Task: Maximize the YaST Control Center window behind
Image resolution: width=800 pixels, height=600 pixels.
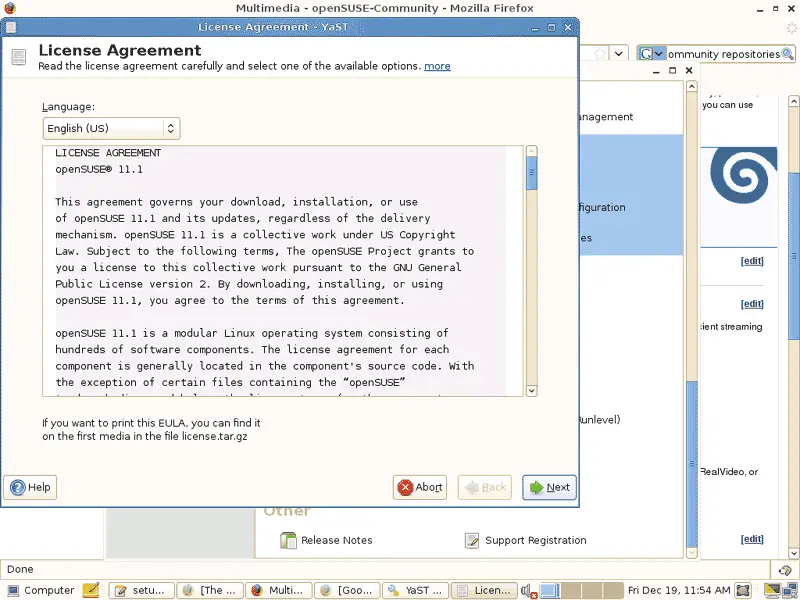Action: point(672,70)
